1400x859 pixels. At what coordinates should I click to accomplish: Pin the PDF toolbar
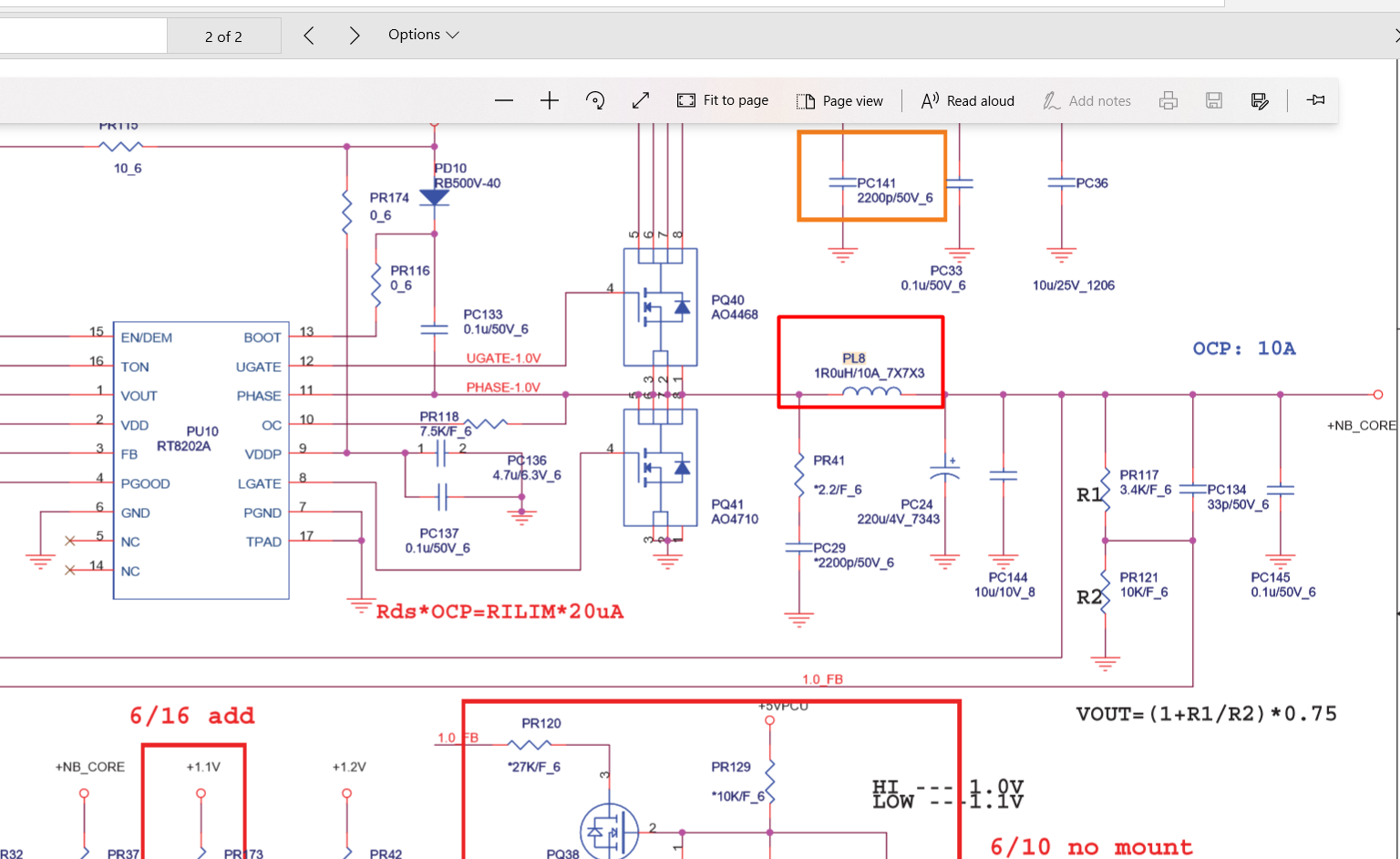point(1315,100)
